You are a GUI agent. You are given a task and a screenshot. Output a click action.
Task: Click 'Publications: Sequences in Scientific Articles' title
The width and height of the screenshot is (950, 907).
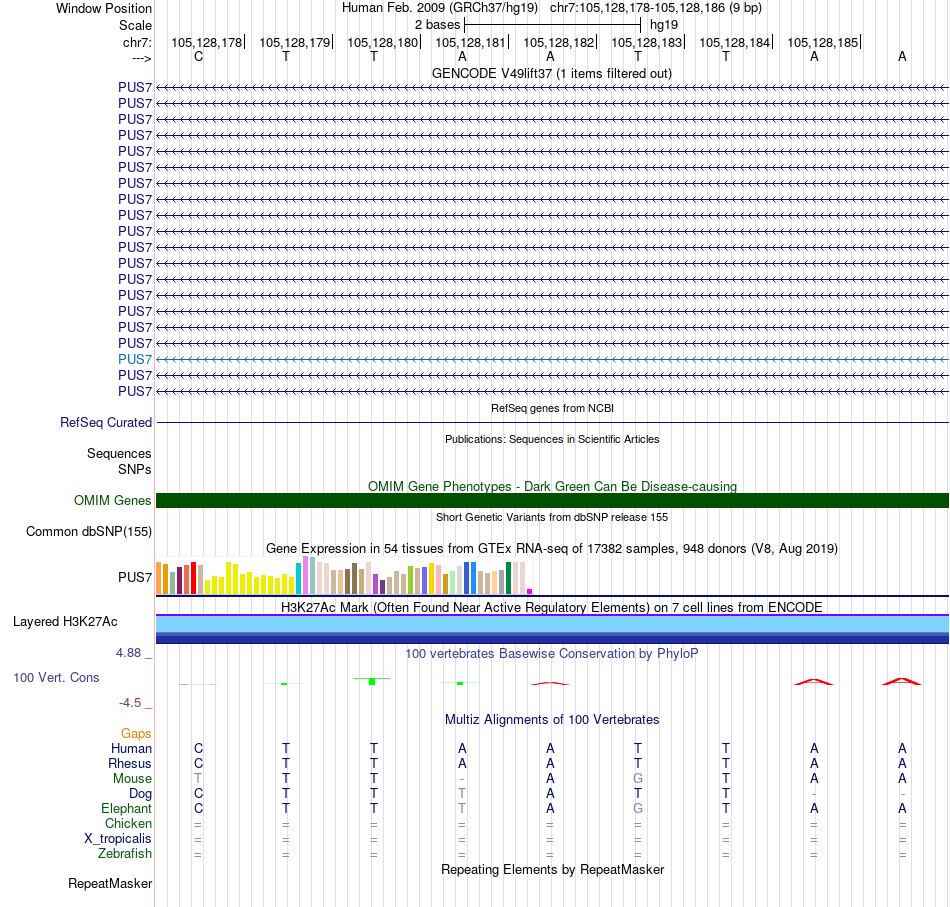552,439
